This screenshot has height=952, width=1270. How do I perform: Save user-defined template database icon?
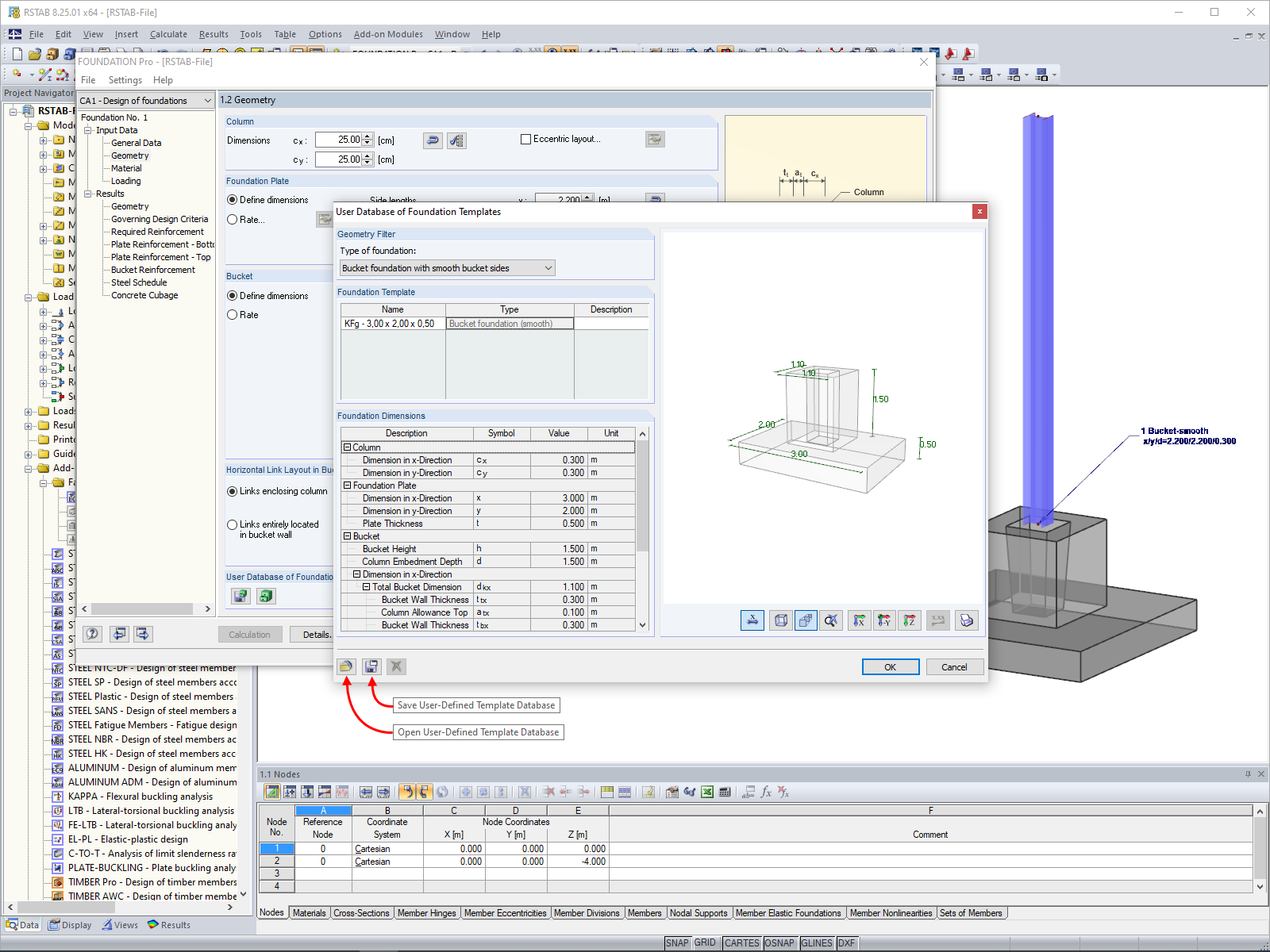(x=371, y=666)
